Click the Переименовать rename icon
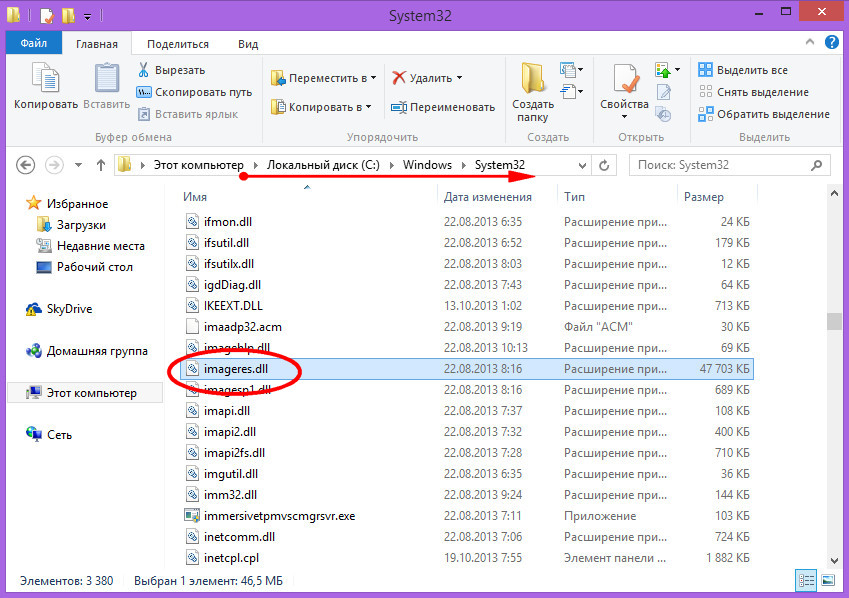 399,107
